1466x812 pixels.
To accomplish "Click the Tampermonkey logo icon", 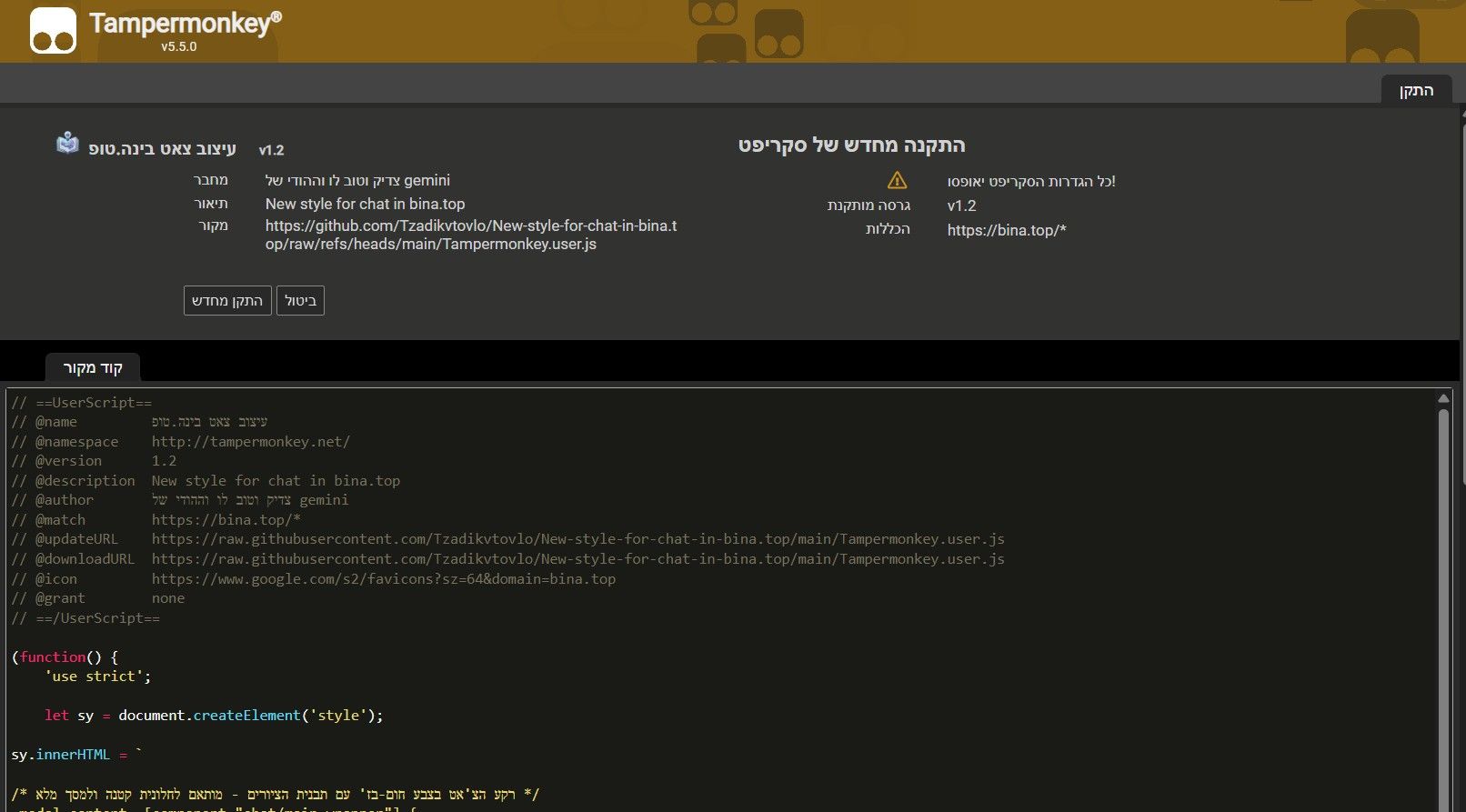I will [53, 30].
